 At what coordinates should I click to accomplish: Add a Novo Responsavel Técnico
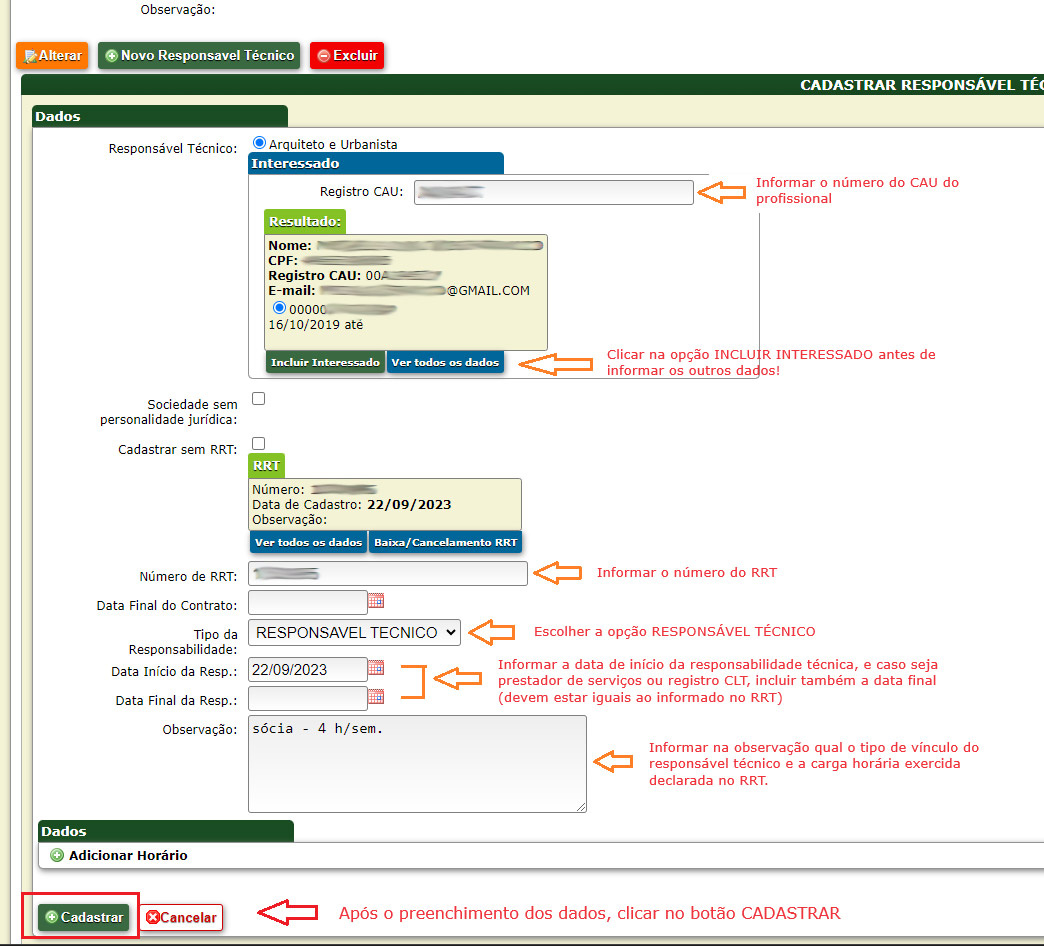pyautogui.click(x=199, y=56)
